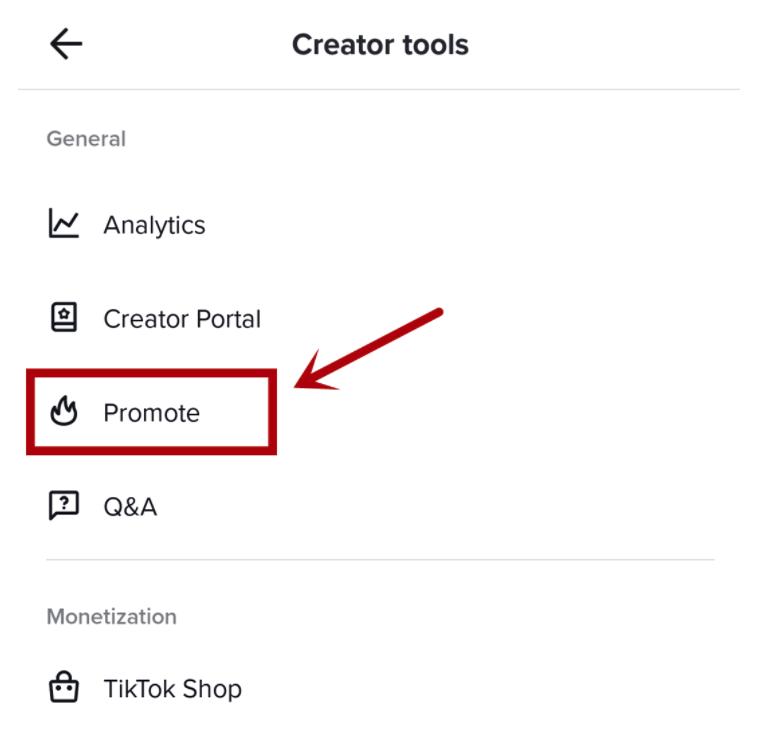Image resolution: width=764 pixels, height=736 pixels.
Task: Open the Creator Portal menu entry
Action: click(182, 319)
